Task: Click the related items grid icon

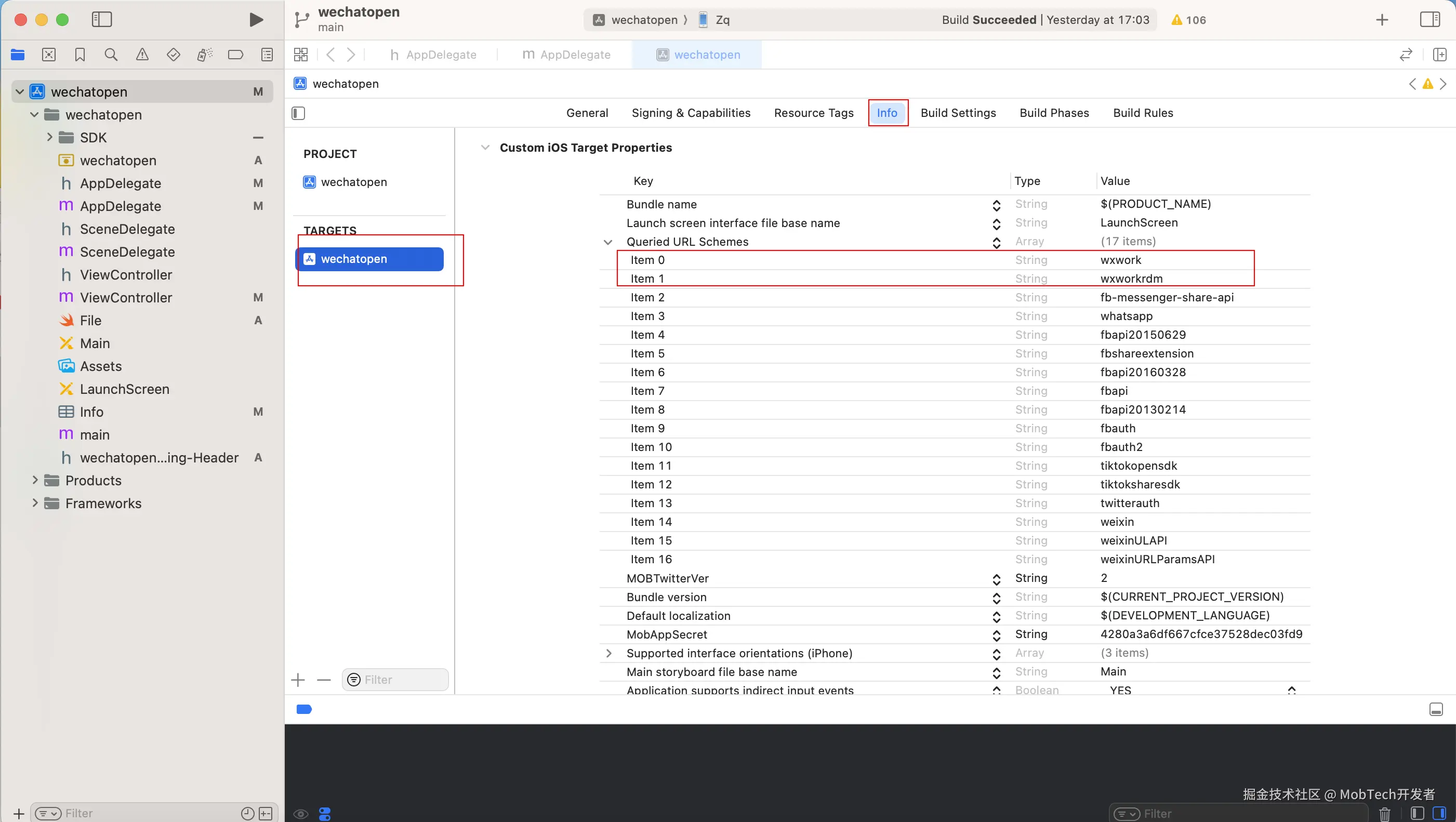Action: (x=301, y=55)
